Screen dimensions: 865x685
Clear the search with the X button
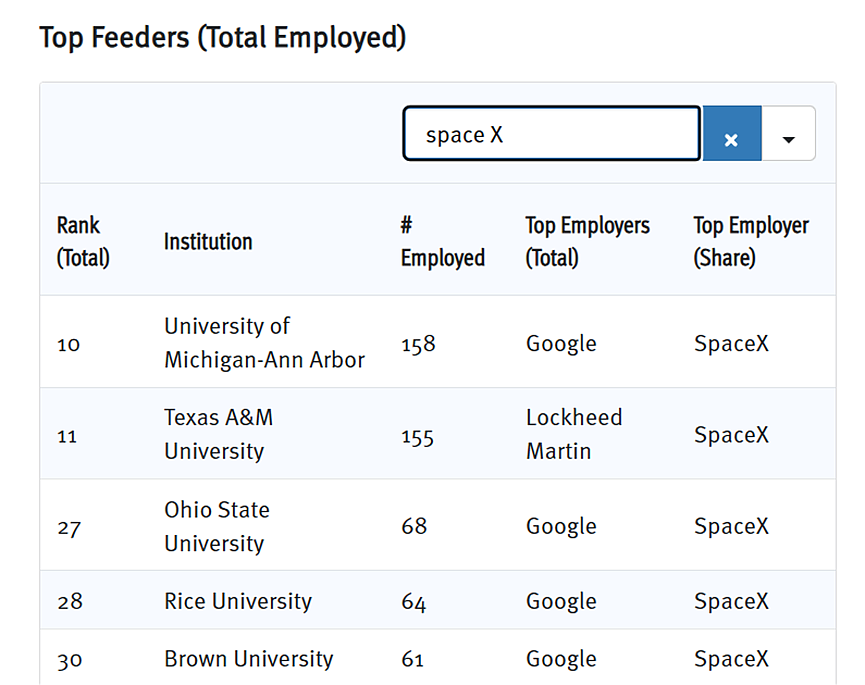coord(731,133)
